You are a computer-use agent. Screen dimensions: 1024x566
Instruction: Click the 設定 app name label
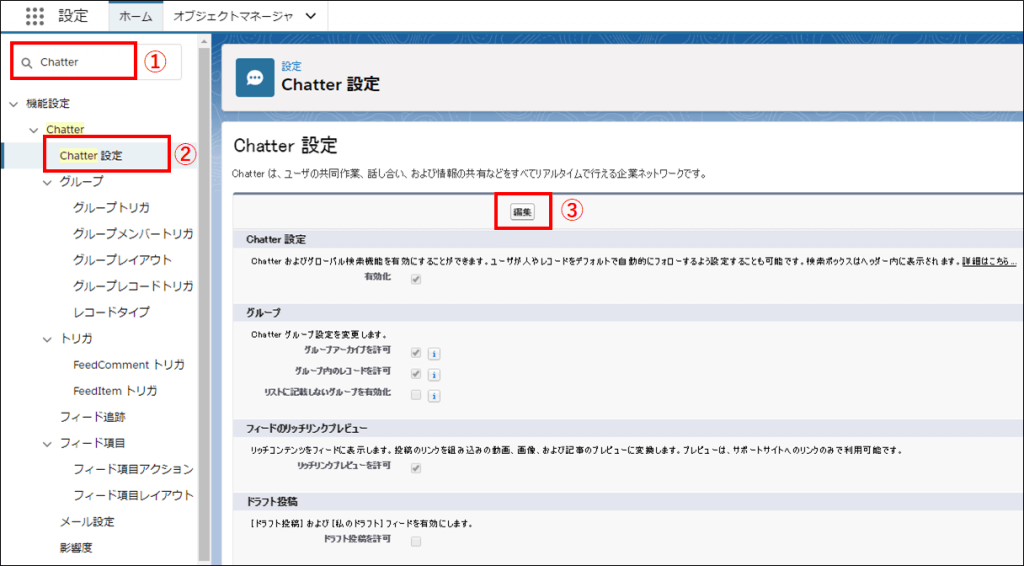[73, 16]
